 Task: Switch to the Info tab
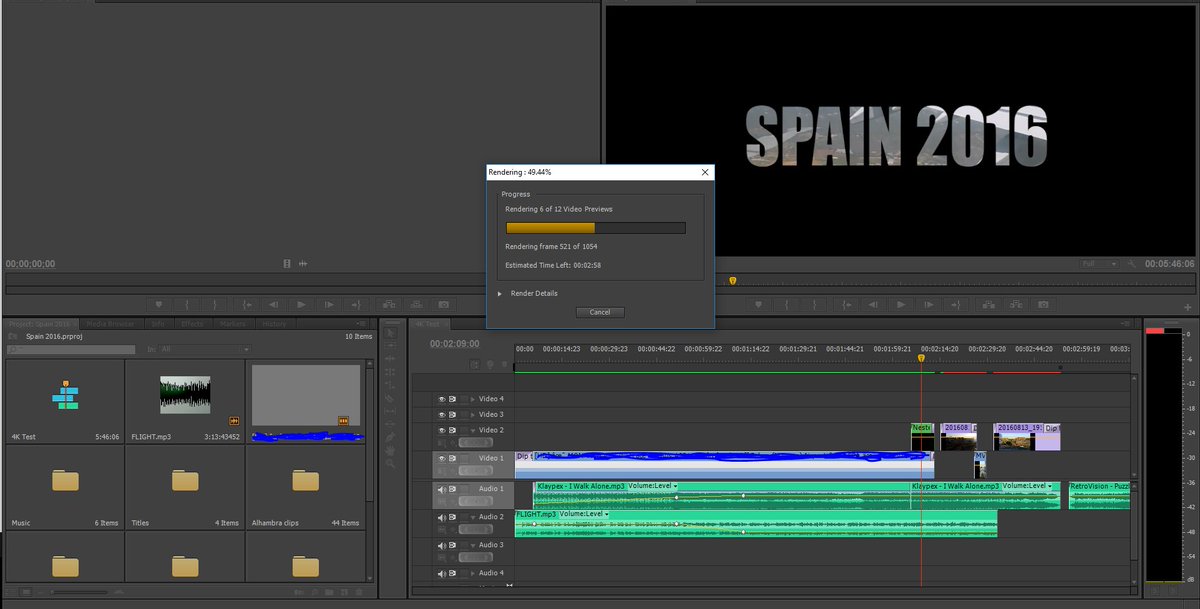[x=158, y=324]
